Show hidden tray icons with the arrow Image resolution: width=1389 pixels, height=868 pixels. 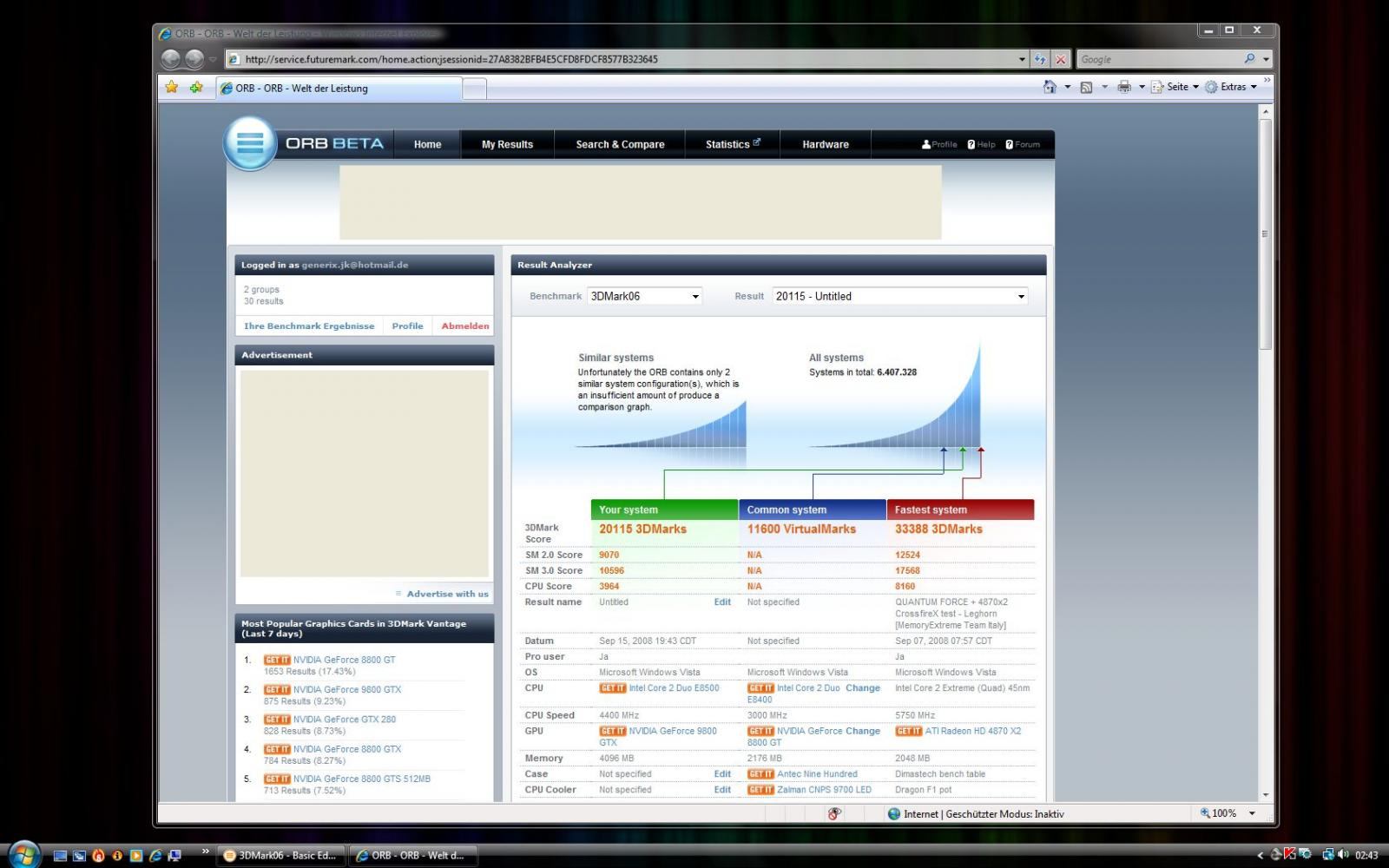[1261, 855]
